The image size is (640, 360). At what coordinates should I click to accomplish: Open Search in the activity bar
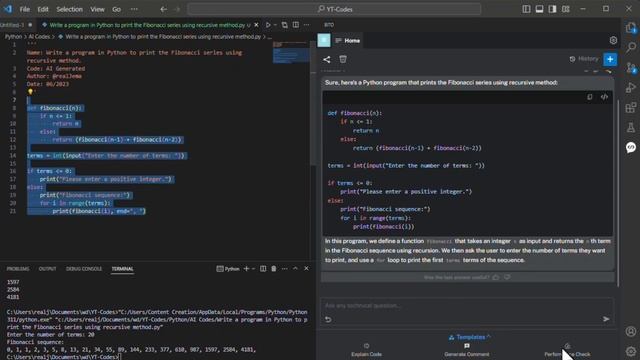[631, 48]
